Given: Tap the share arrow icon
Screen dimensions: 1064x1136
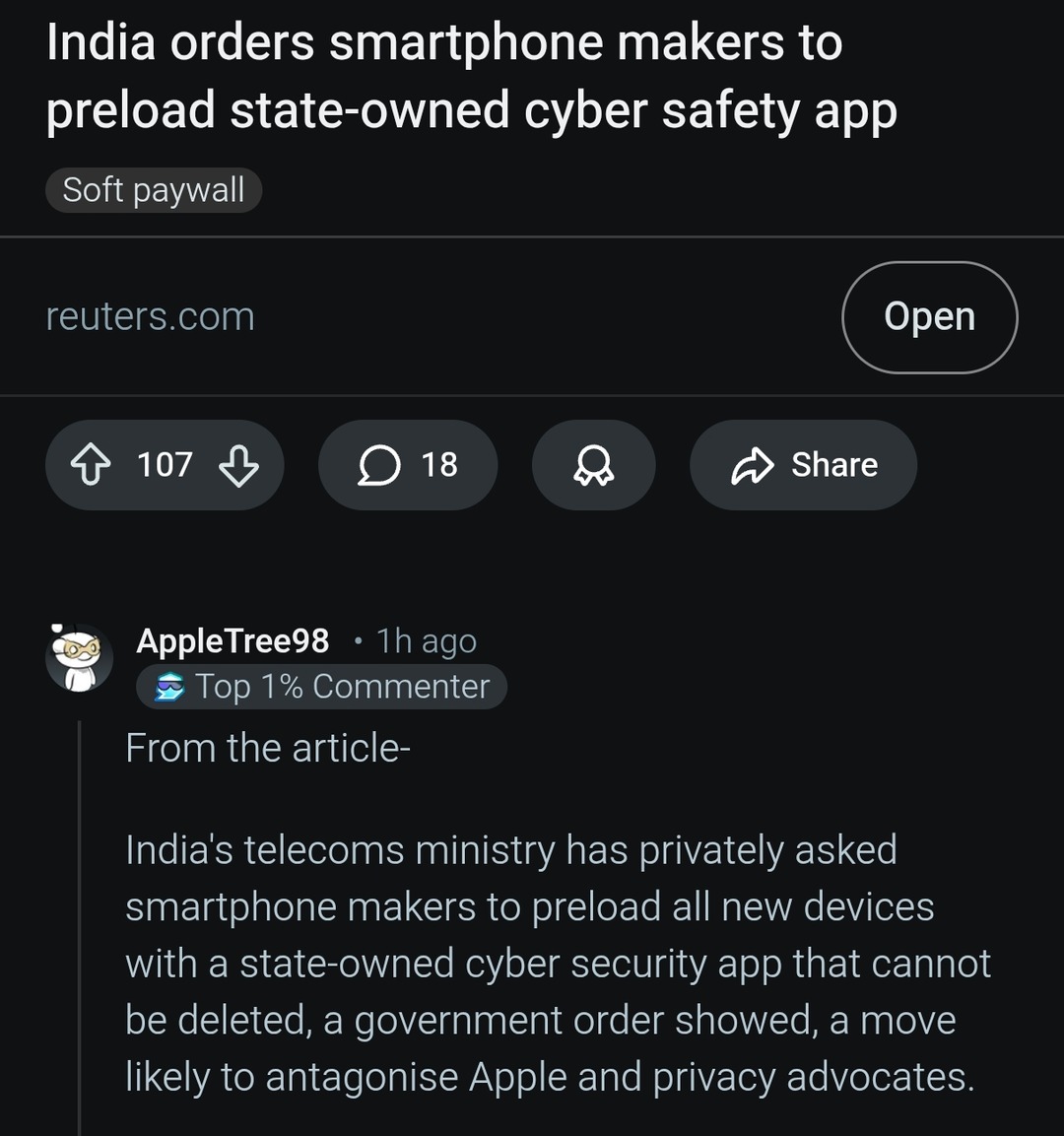Looking at the screenshot, I should click(753, 465).
